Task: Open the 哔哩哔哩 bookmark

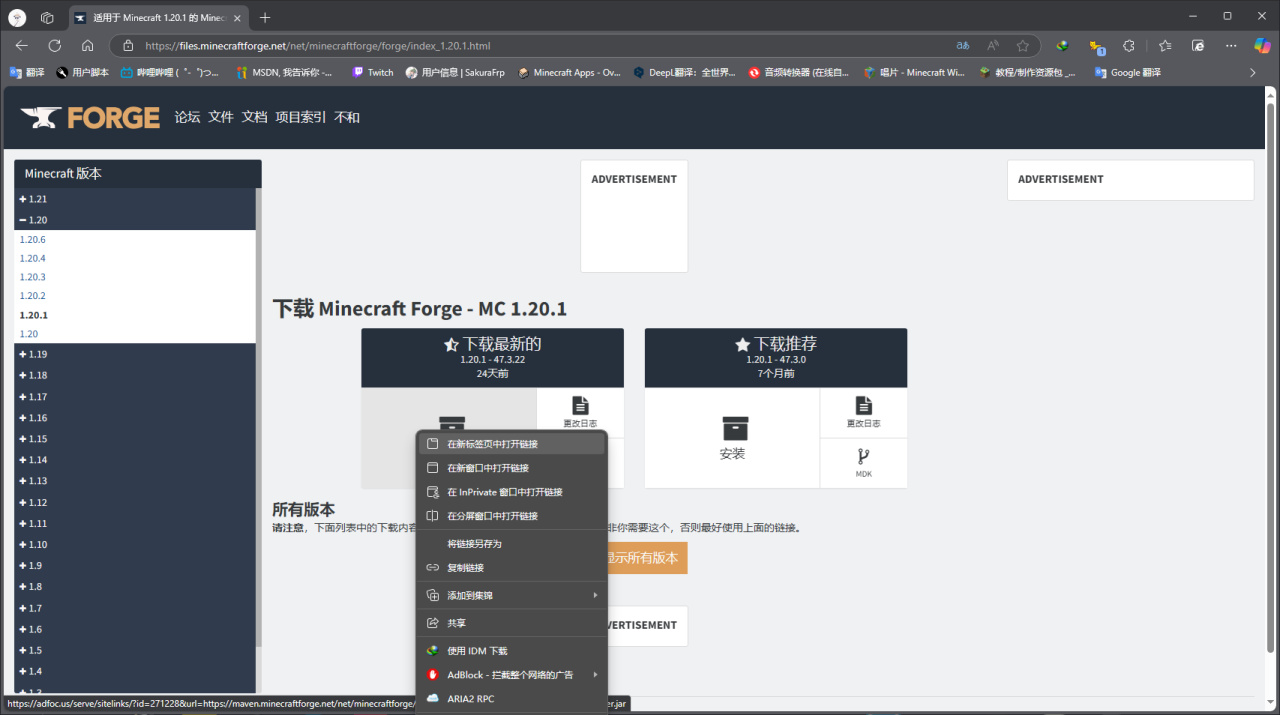Action: pos(170,72)
